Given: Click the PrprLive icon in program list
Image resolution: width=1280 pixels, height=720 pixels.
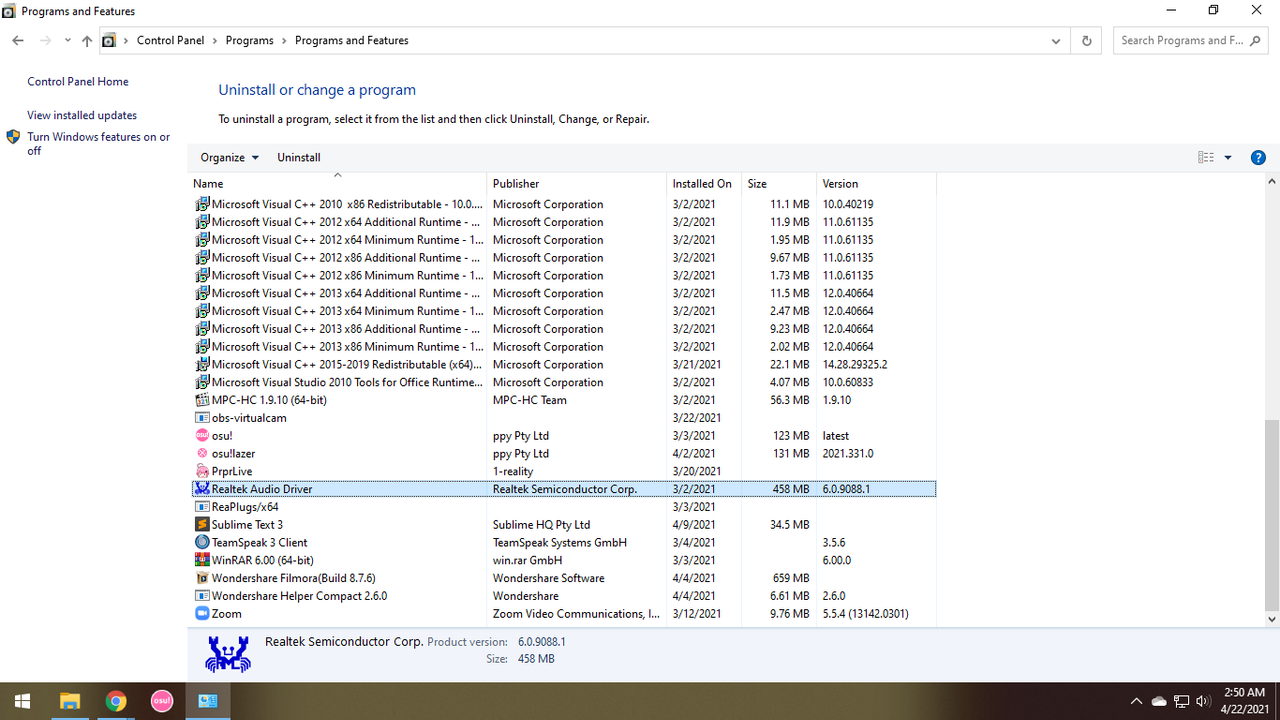Looking at the screenshot, I should click(202, 471).
